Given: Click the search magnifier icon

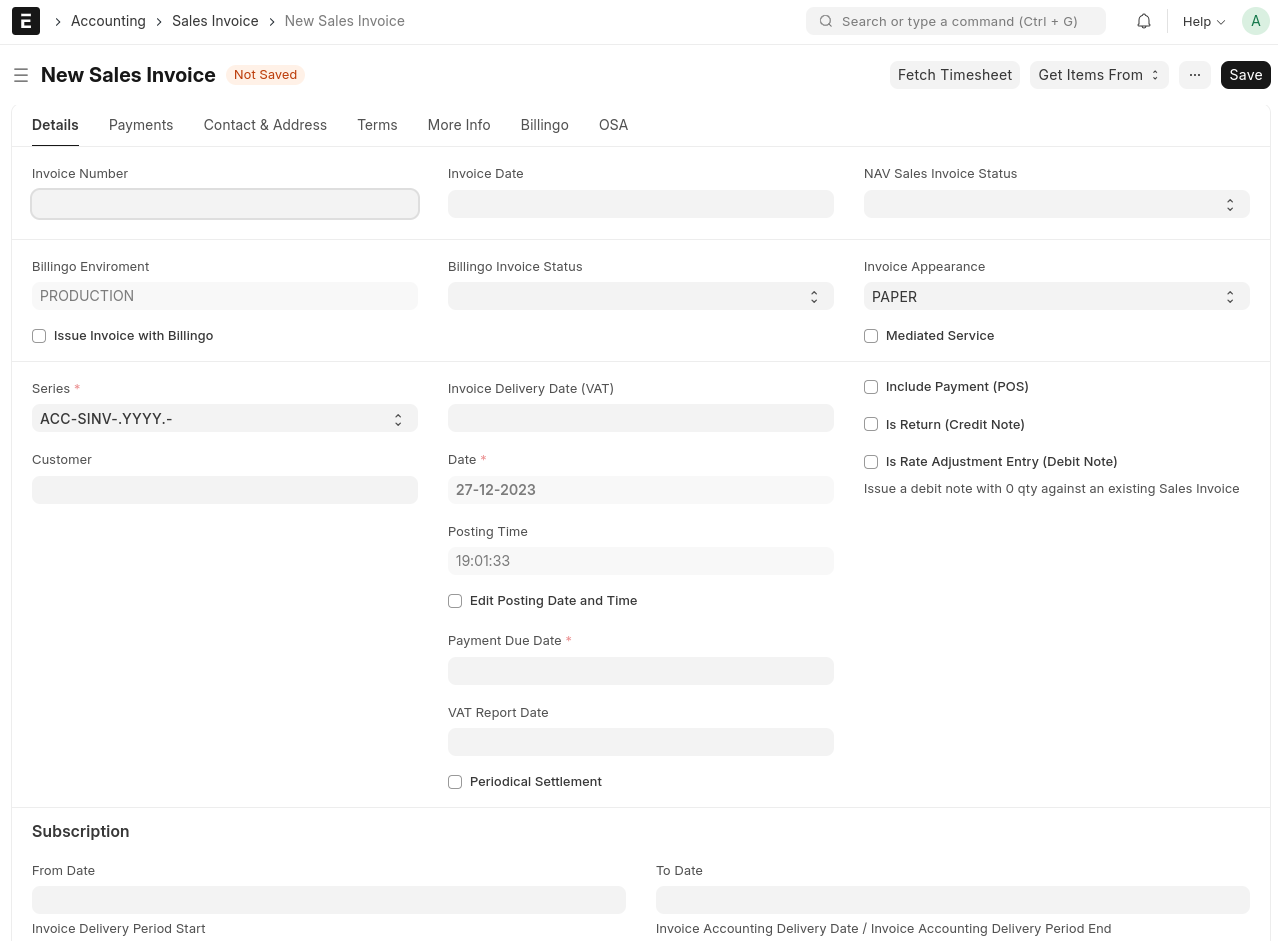Looking at the screenshot, I should (x=826, y=21).
